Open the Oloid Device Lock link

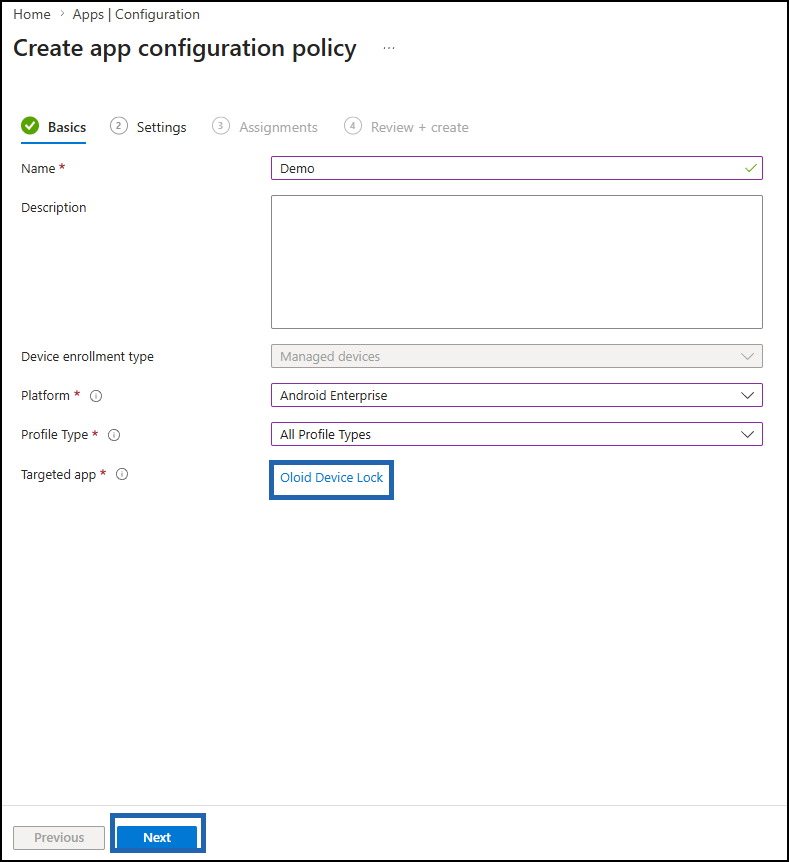tap(332, 478)
